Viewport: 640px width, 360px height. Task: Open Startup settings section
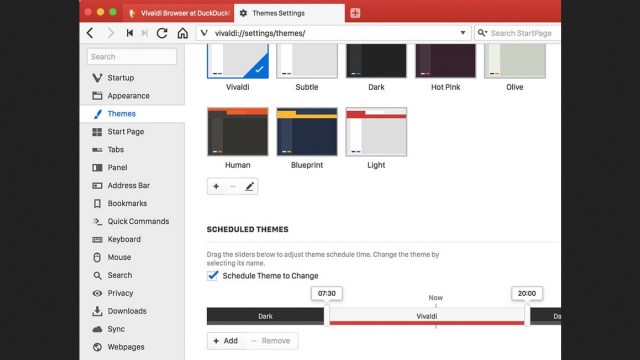pyautogui.click(x=132, y=78)
